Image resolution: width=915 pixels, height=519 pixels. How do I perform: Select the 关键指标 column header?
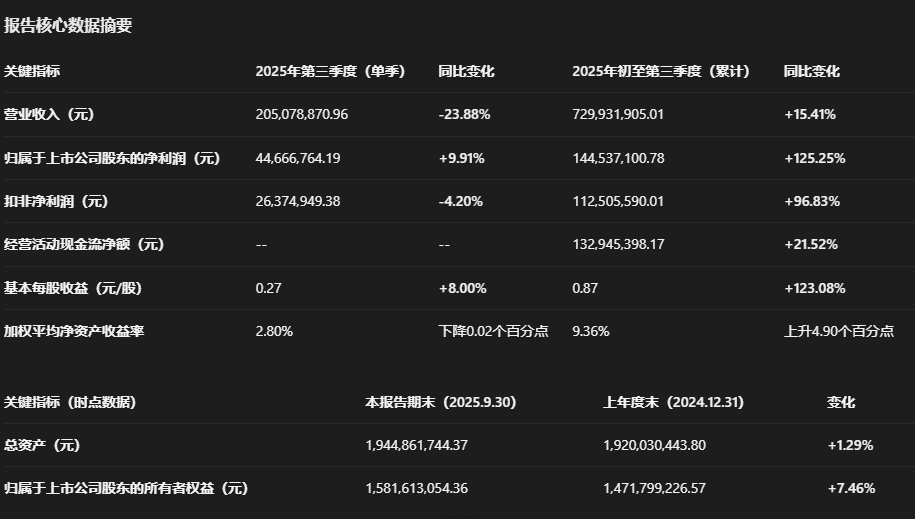click(32, 71)
